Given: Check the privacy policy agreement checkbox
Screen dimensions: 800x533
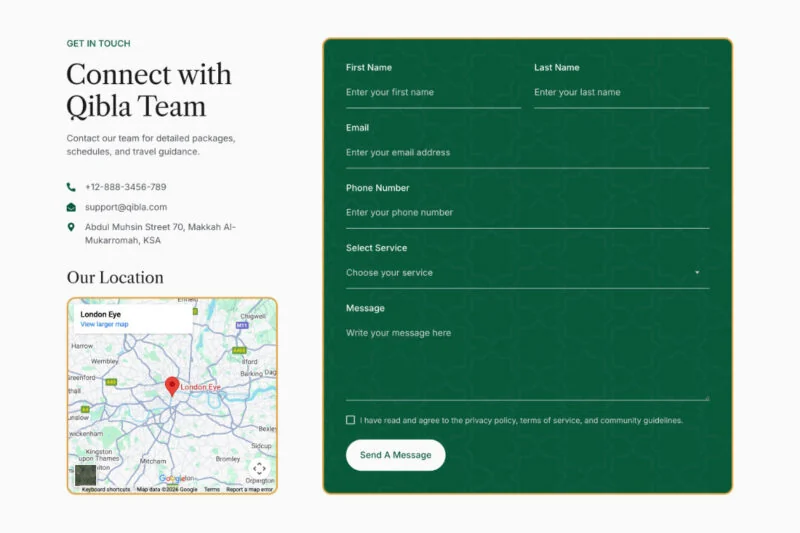Looking at the screenshot, I should 351,420.
